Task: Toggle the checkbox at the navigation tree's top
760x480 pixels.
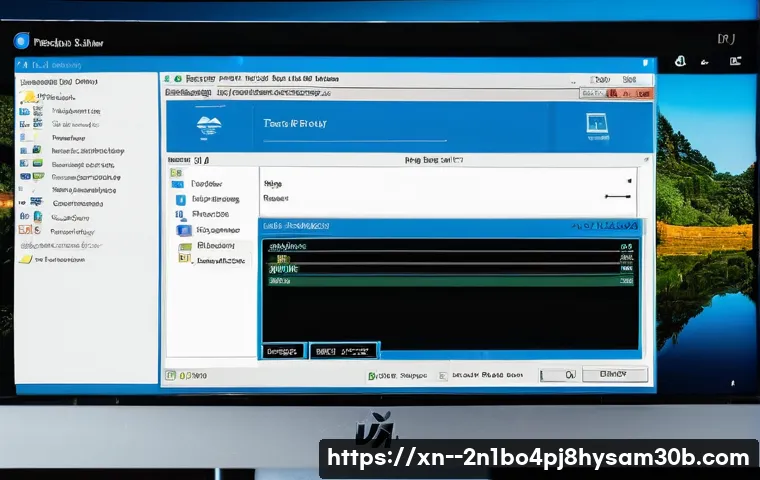Action: pos(176,172)
